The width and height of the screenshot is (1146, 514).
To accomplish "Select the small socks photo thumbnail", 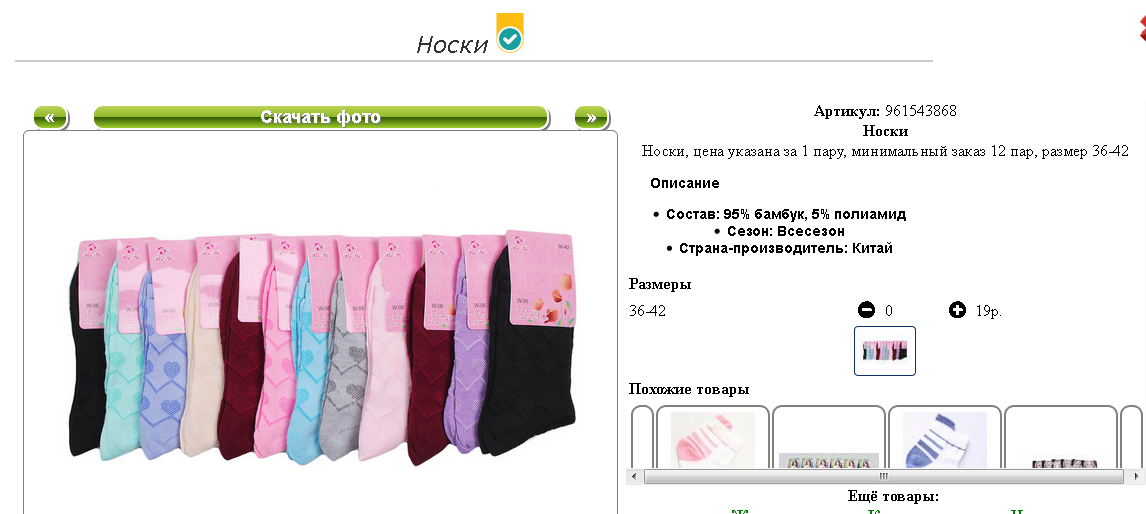I will click(885, 351).
